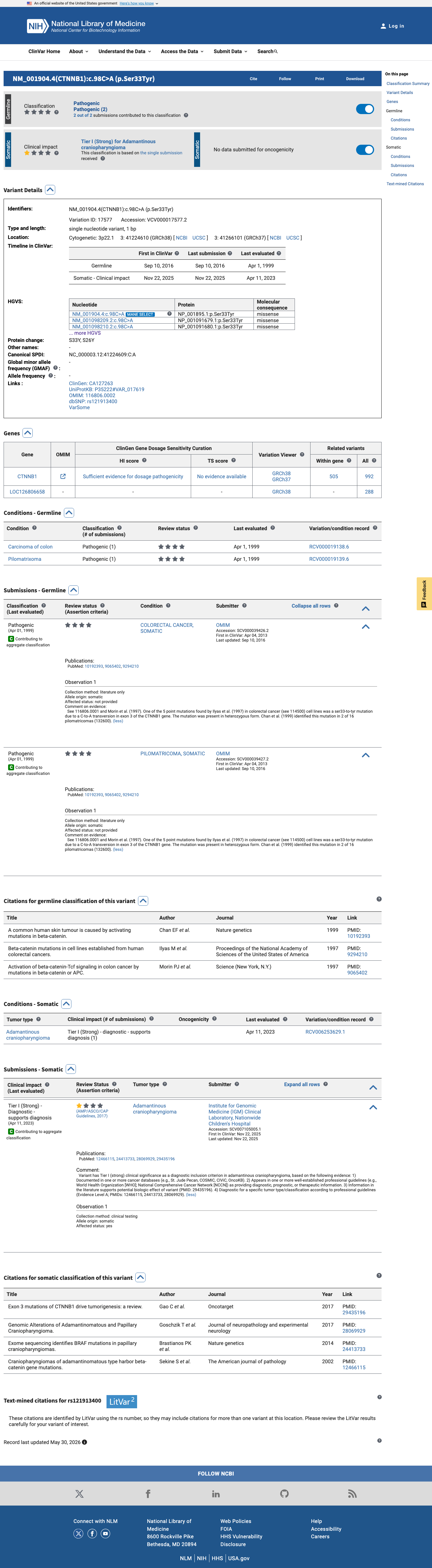Open the Submit Data menu
Viewport: 432px width, 1568px height.
pyautogui.click(x=231, y=52)
